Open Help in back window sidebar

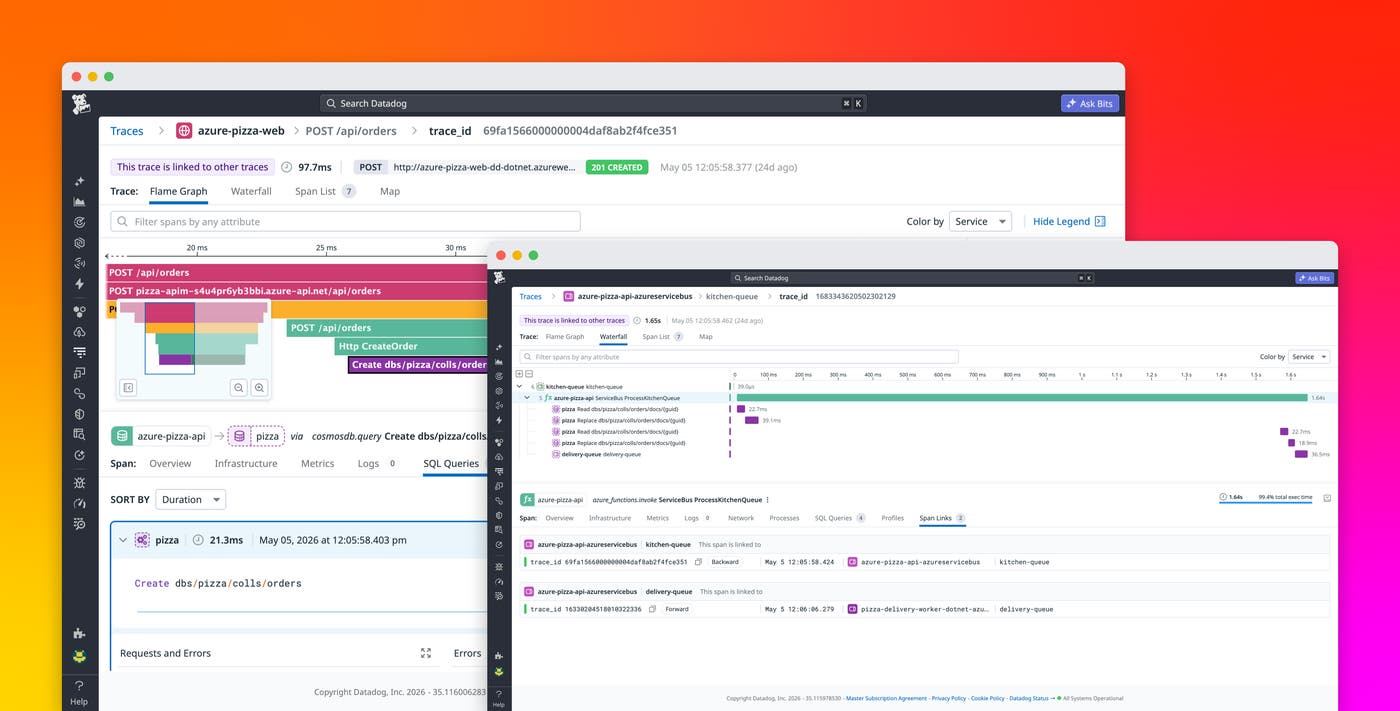[x=79, y=692]
